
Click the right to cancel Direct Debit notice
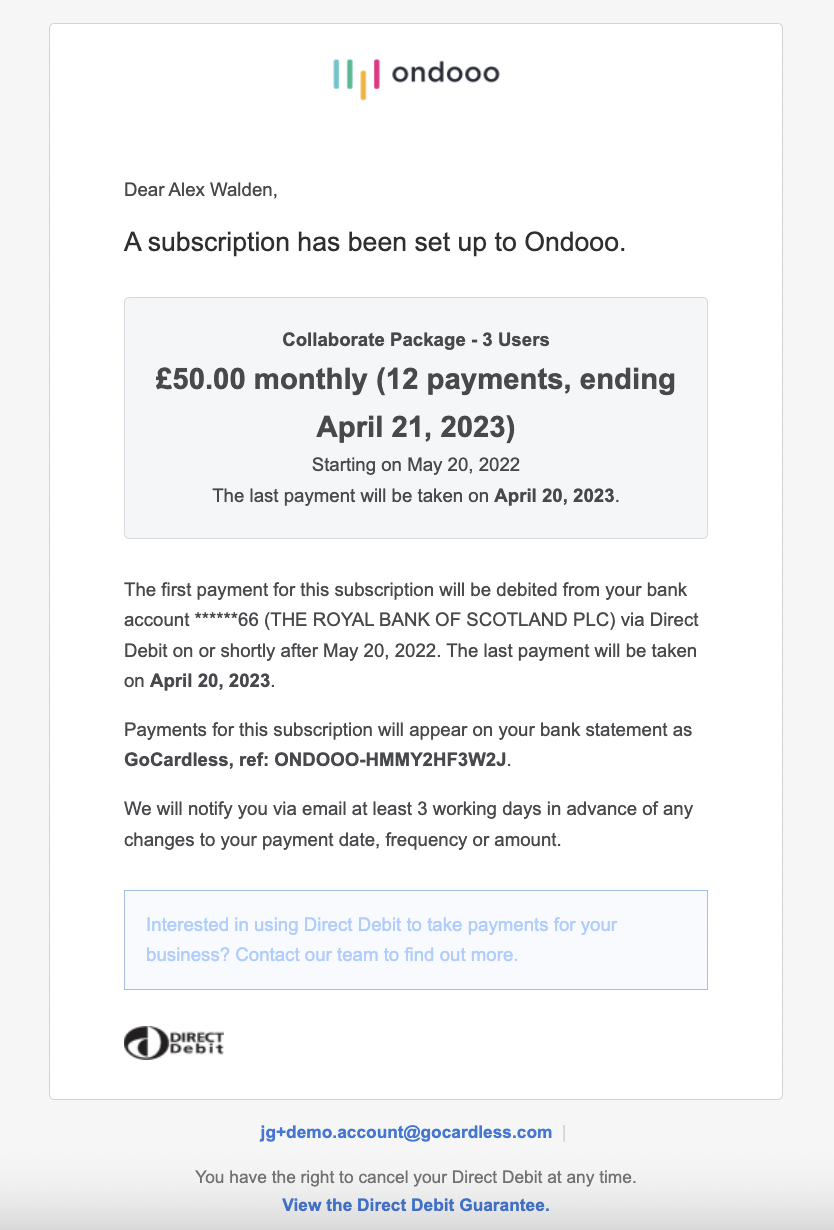(415, 1177)
